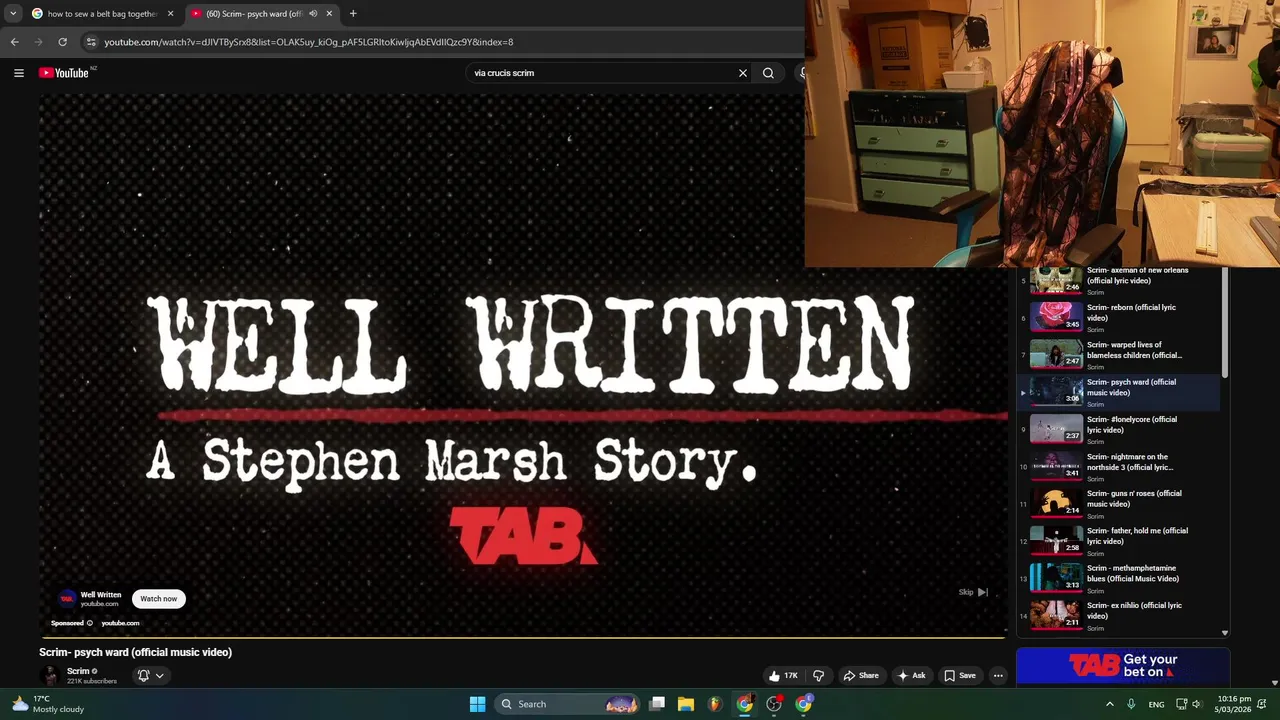Screen dimensions: 1280x720
Task: Play 'axeman of new orleans' from playlist
Action: click(x=1118, y=281)
